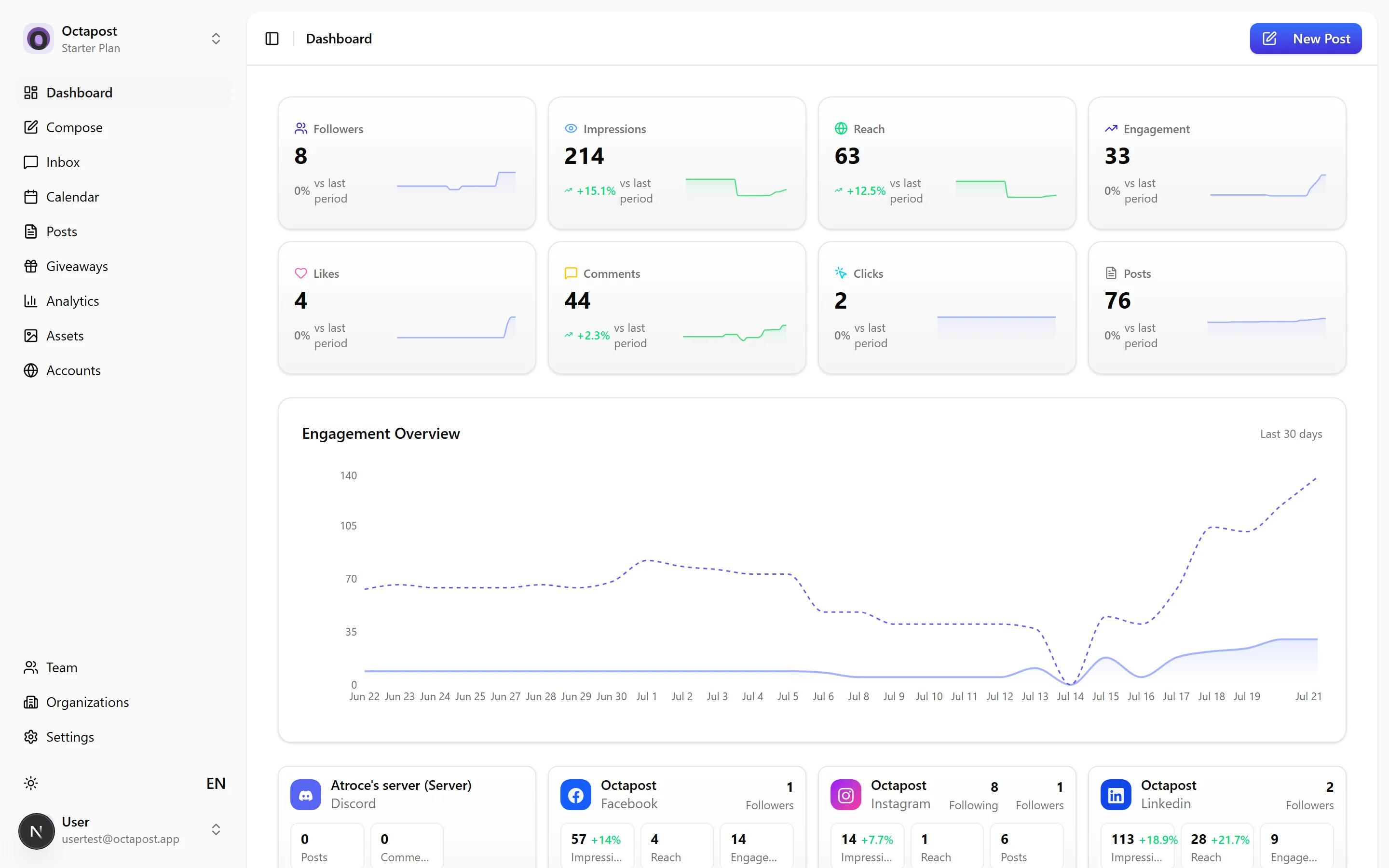
Task: Click the Engagement Overview heading
Action: (381, 434)
